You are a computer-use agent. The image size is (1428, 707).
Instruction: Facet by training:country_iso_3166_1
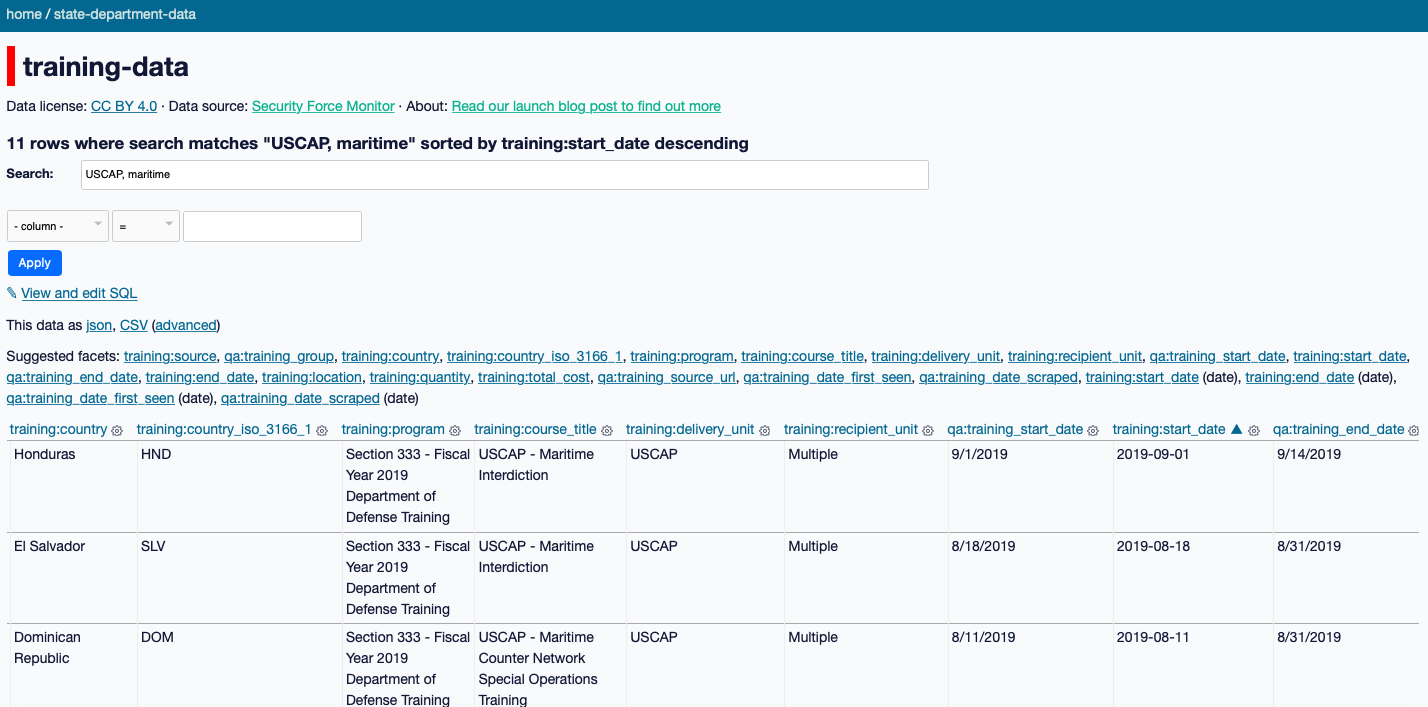click(x=534, y=356)
